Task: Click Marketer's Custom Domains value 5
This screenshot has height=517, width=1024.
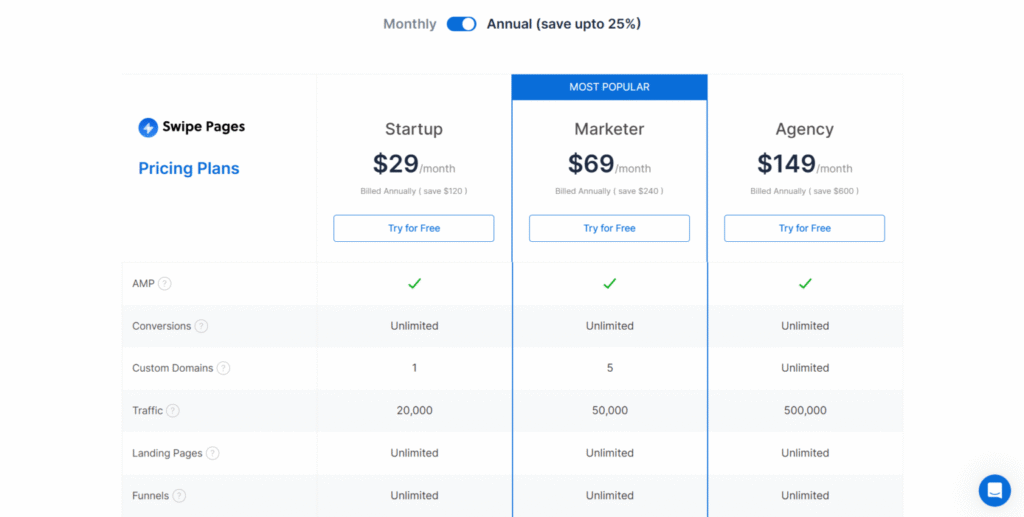Action: [609, 368]
